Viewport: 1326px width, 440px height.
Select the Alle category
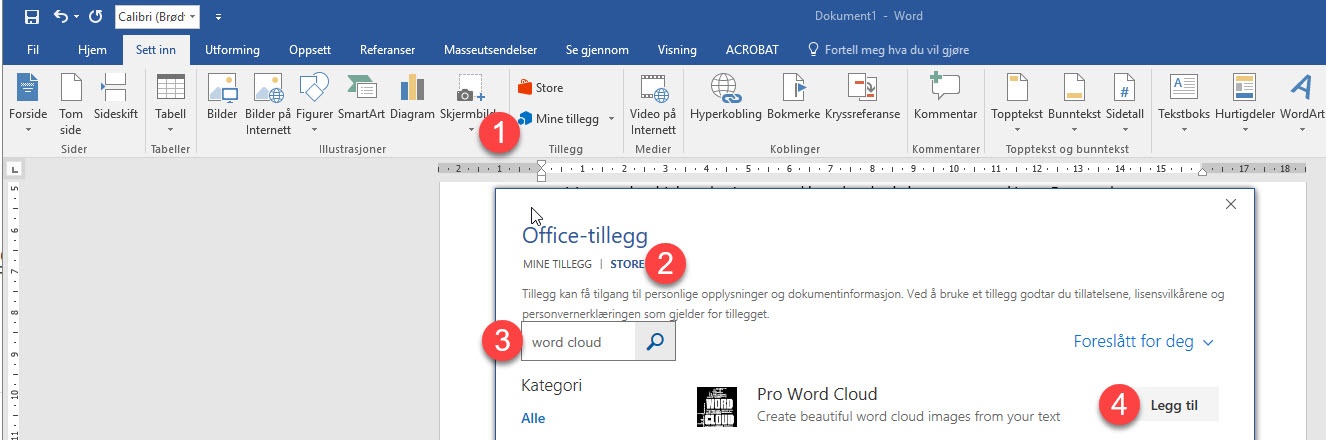pyautogui.click(x=533, y=418)
